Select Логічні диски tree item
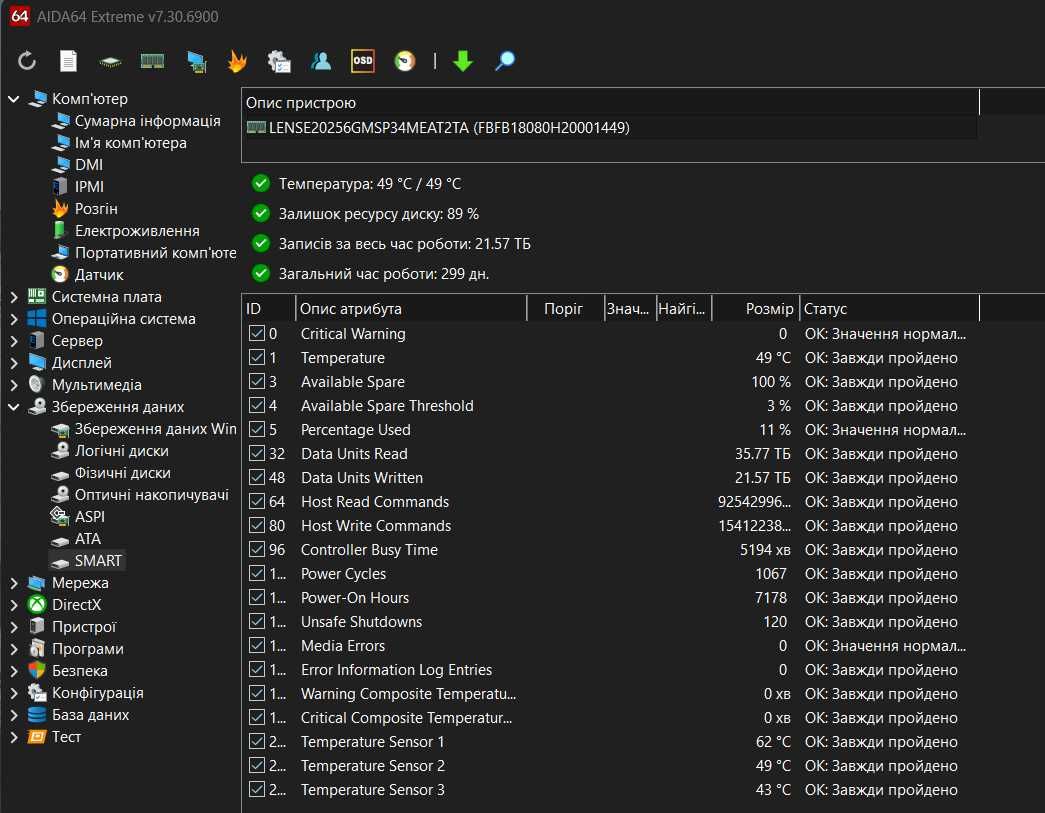 coord(121,450)
